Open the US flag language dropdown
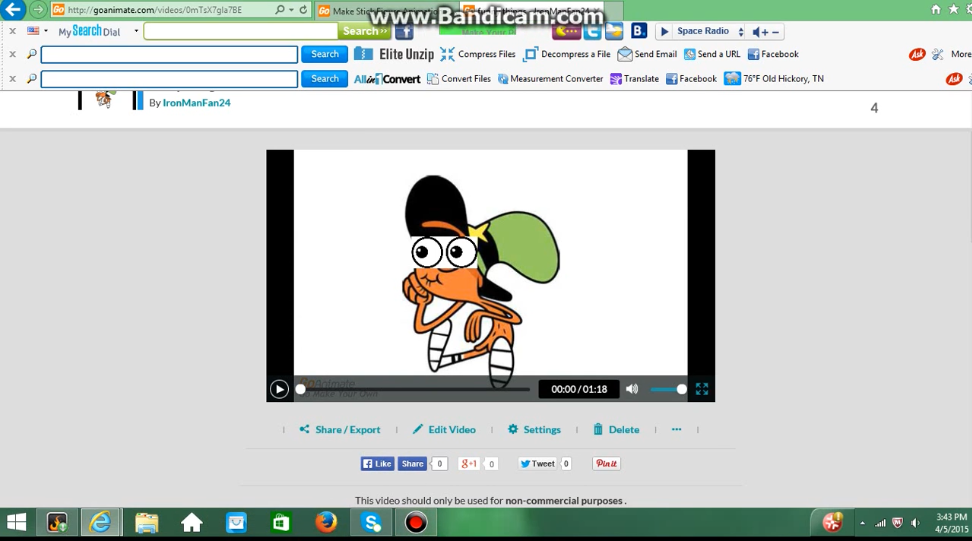 pos(37,31)
